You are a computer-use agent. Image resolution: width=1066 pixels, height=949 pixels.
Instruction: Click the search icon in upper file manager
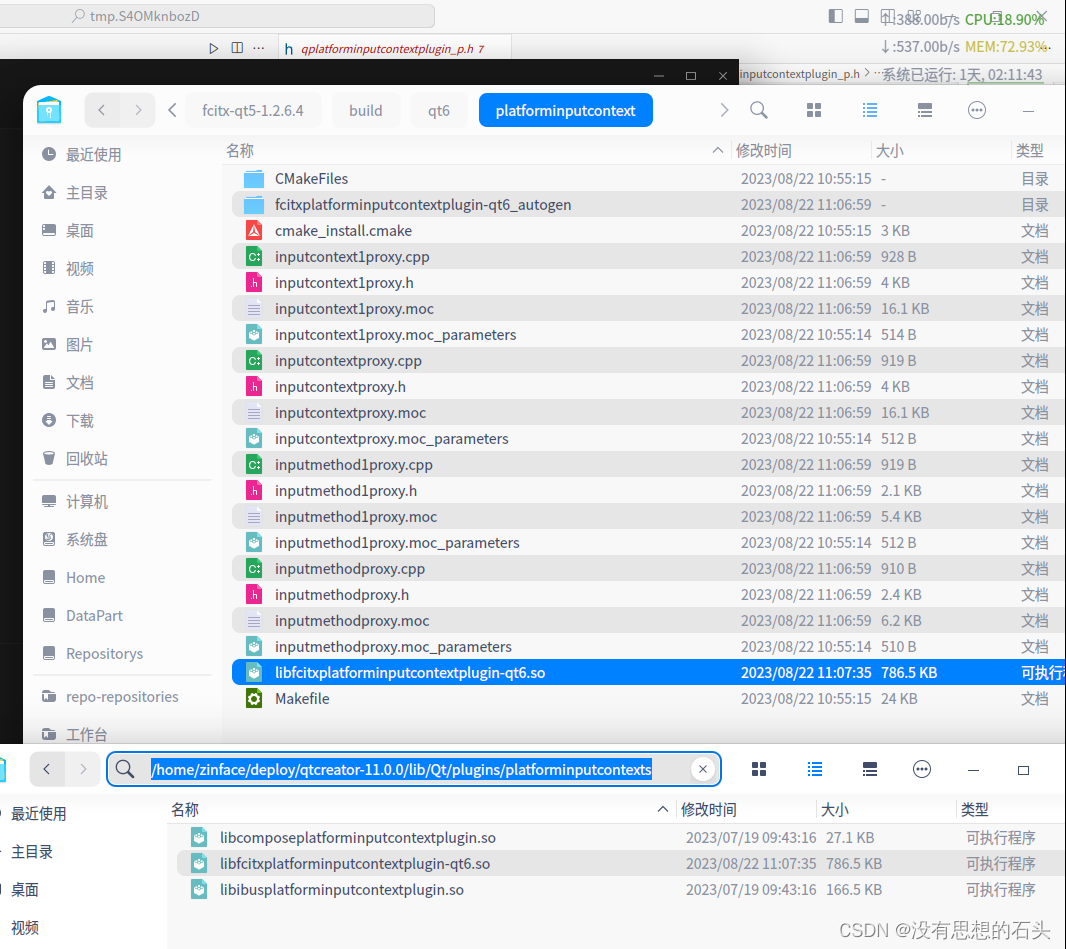[x=759, y=110]
